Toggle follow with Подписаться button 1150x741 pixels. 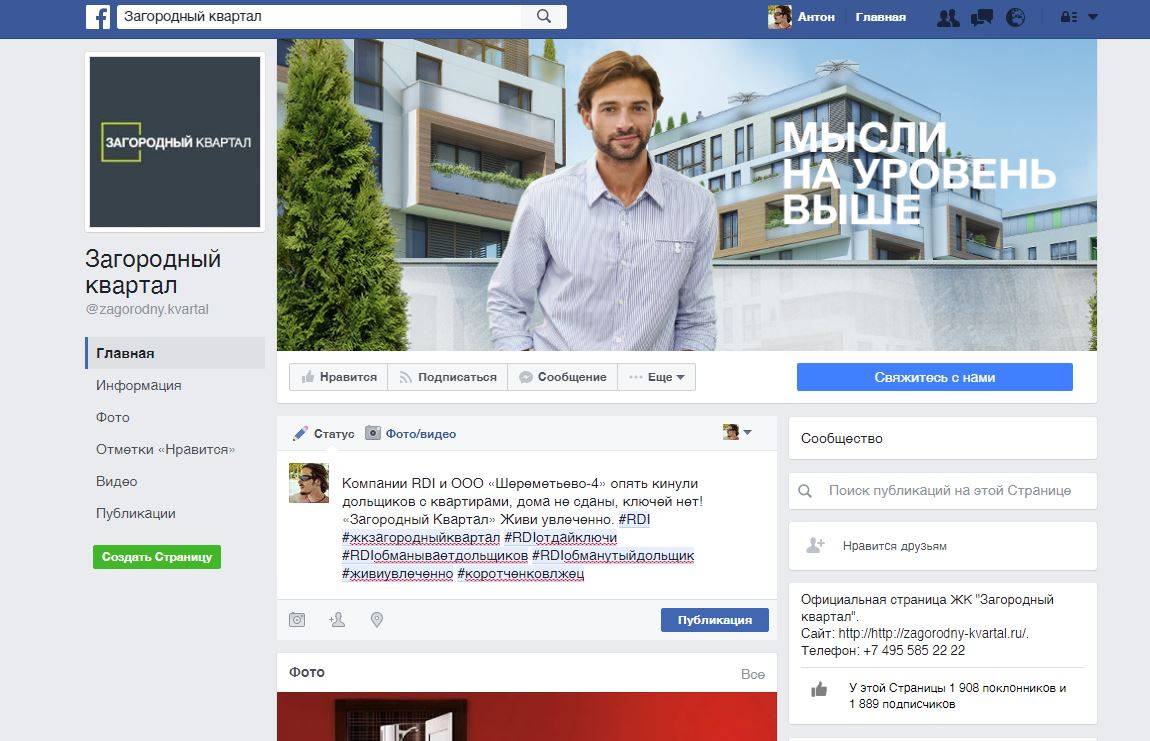447,377
